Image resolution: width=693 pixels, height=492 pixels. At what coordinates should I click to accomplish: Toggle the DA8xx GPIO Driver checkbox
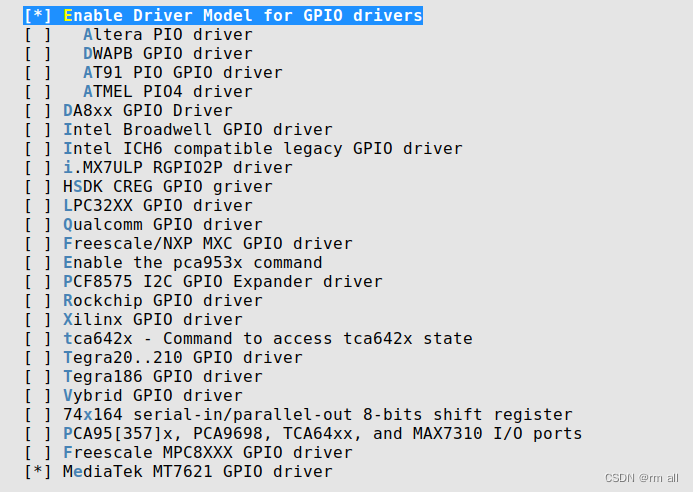pyautogui.click(x=38, y=111)
